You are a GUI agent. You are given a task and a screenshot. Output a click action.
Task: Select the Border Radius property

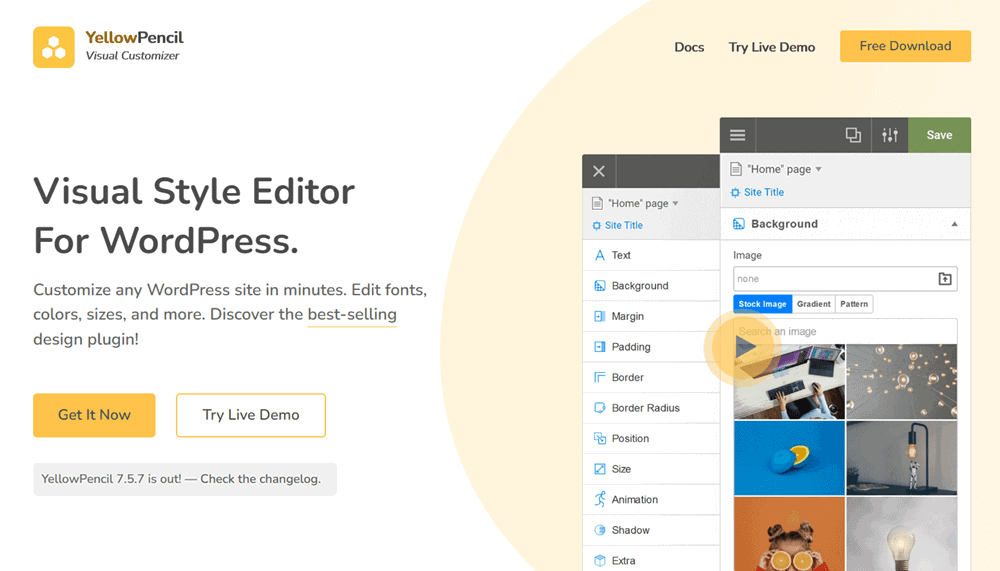pos(645,408)
